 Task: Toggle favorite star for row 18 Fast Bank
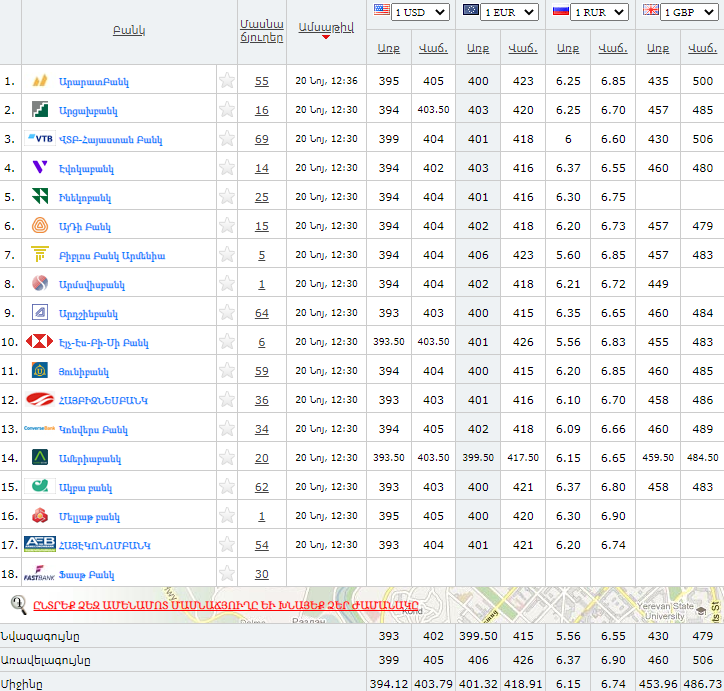pyautogui.click(x=227, y=574)
